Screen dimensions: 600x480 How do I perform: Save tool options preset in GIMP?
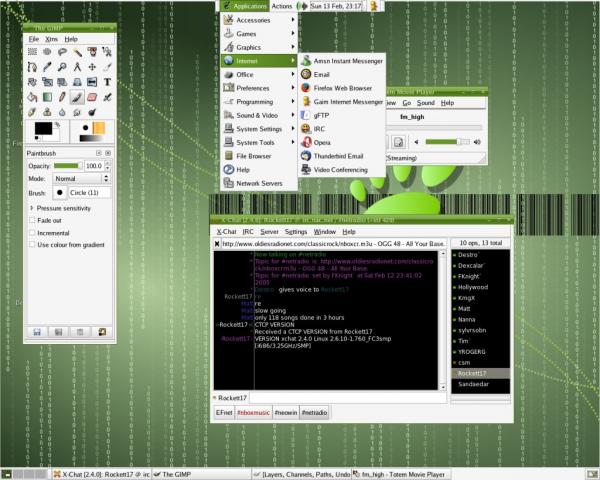click(37, 332)
